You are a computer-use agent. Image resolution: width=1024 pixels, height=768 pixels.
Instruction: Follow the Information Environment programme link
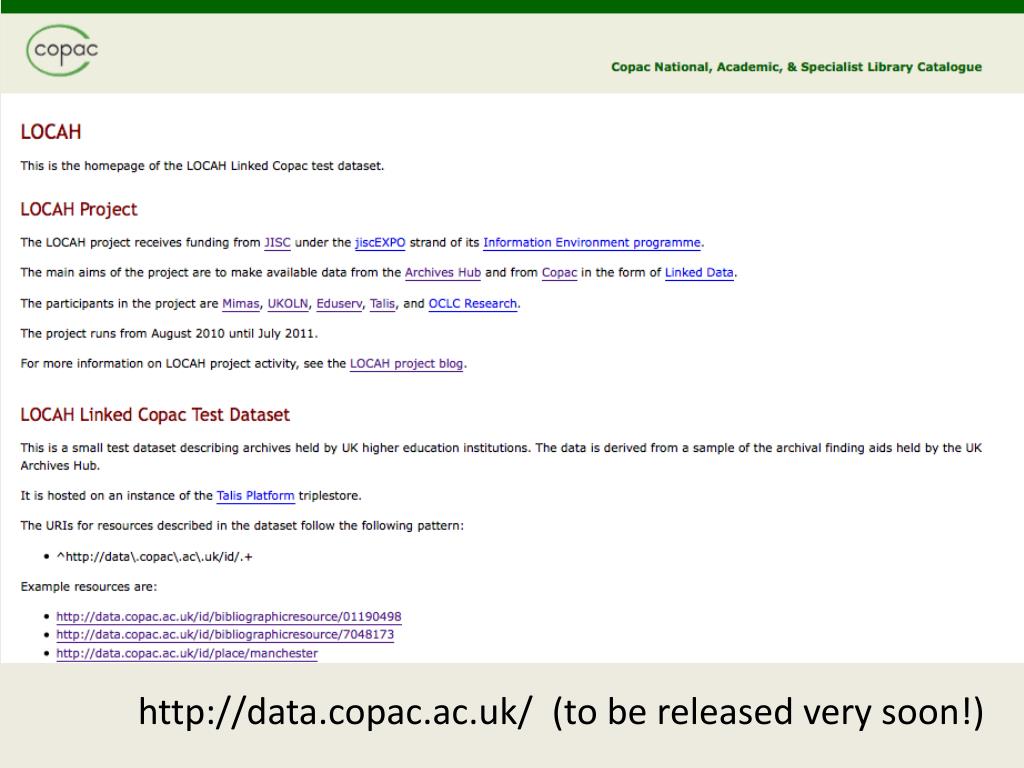[x=592, y=243]
